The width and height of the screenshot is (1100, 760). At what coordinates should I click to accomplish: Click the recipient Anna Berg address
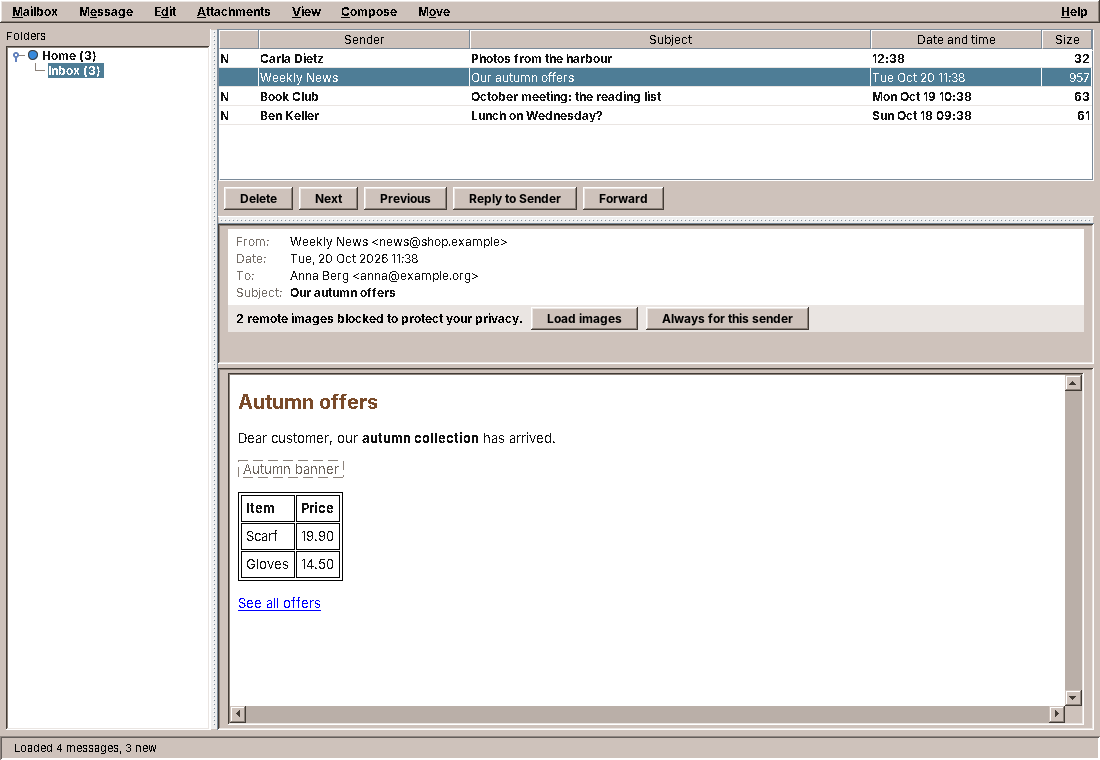[384, 276]
